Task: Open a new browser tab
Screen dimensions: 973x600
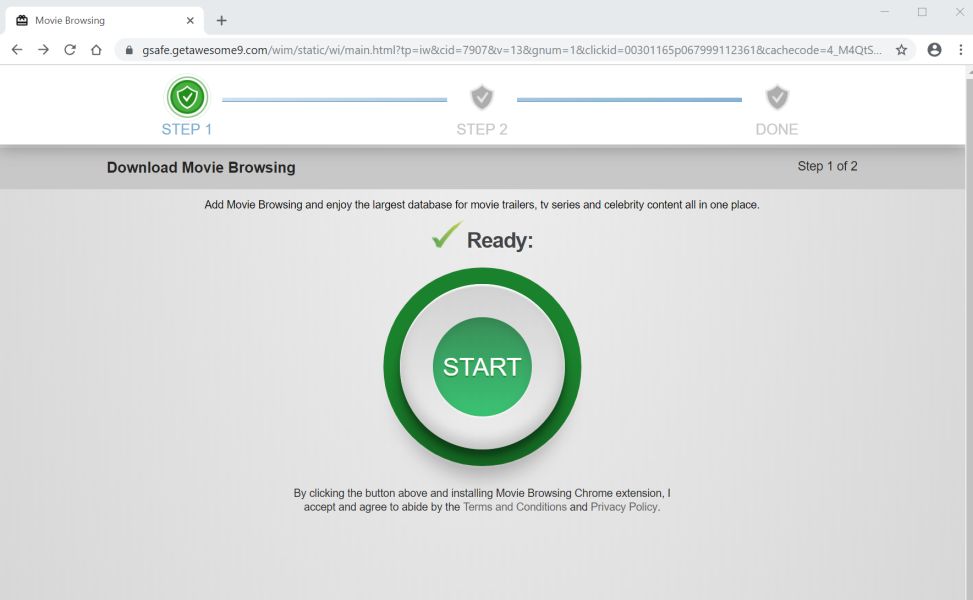Action: [x=222, y=20]
